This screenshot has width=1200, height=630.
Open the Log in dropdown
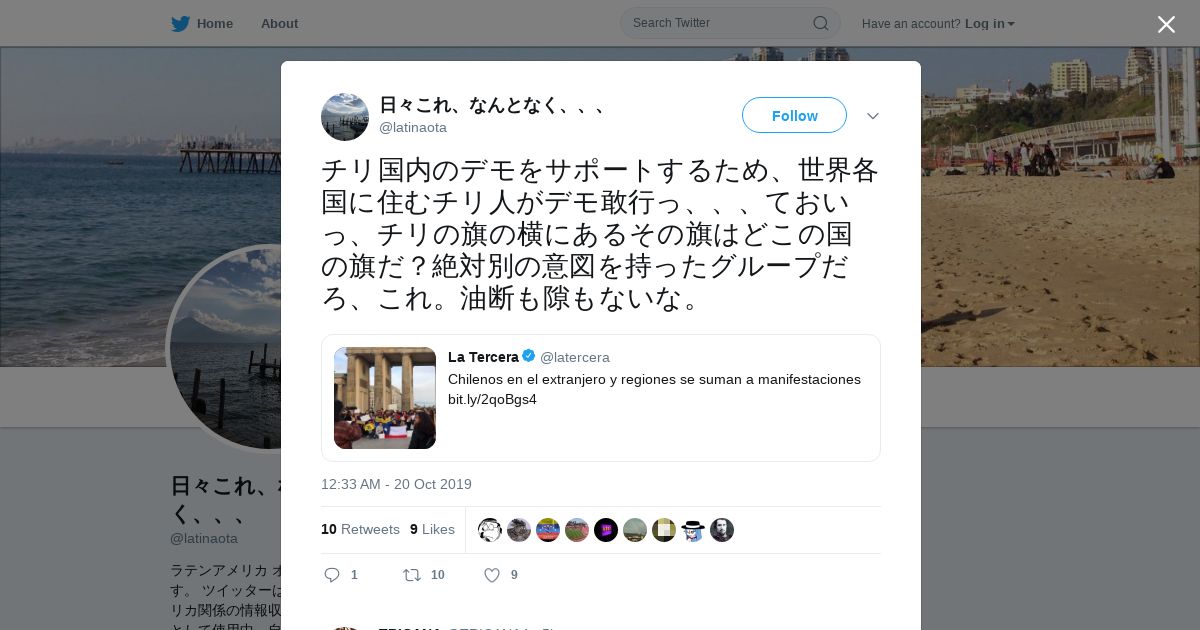point(990,24)
